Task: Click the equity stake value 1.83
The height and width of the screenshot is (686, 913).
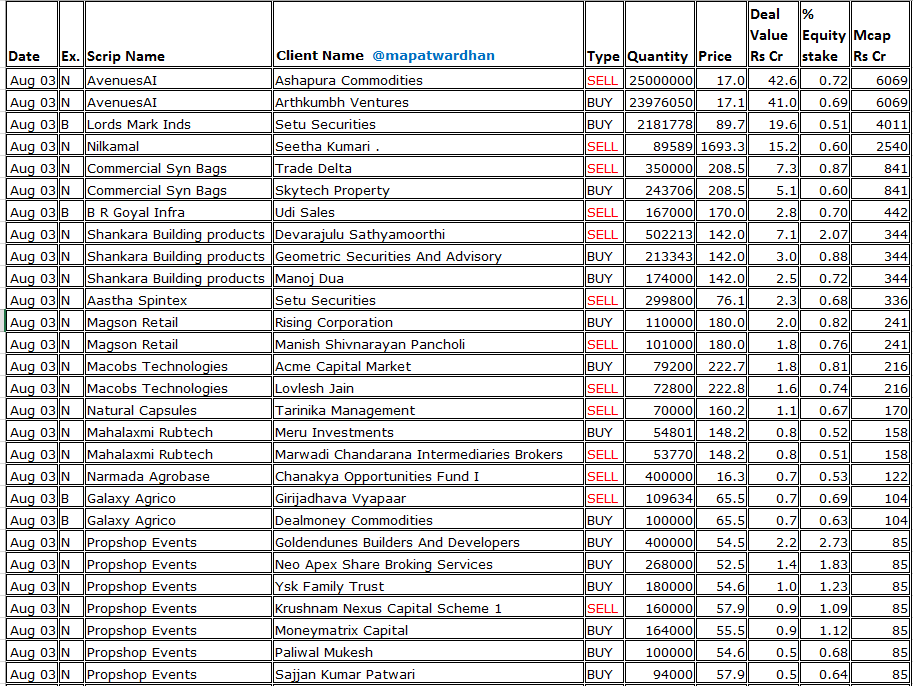Action: pyautogui.click(x=833, y=564)
